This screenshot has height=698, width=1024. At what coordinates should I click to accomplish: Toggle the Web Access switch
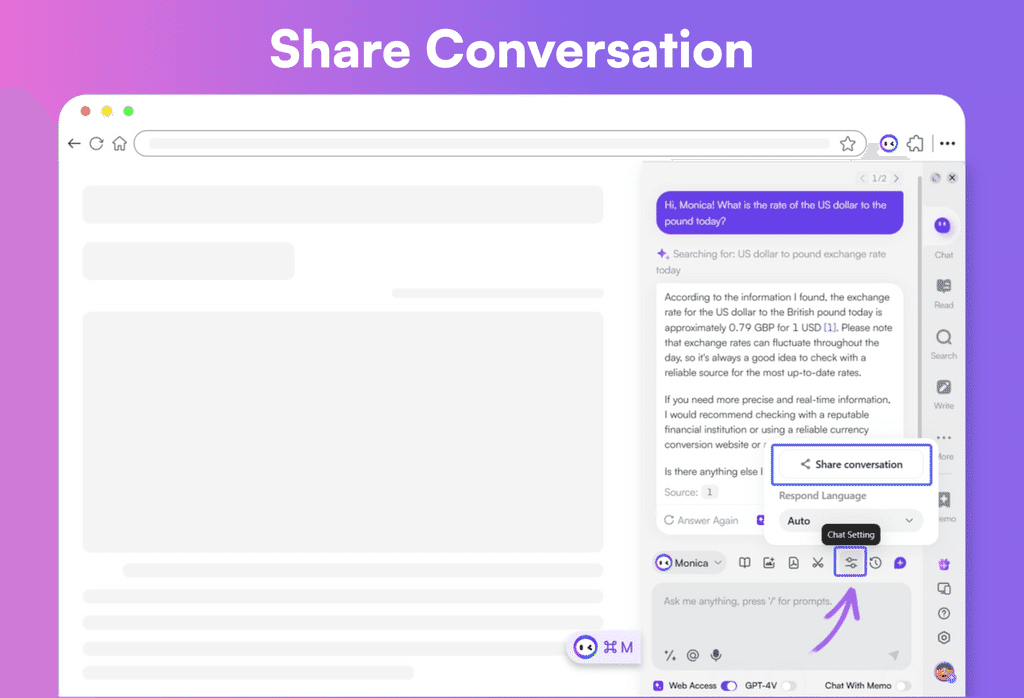pos(729,686)
